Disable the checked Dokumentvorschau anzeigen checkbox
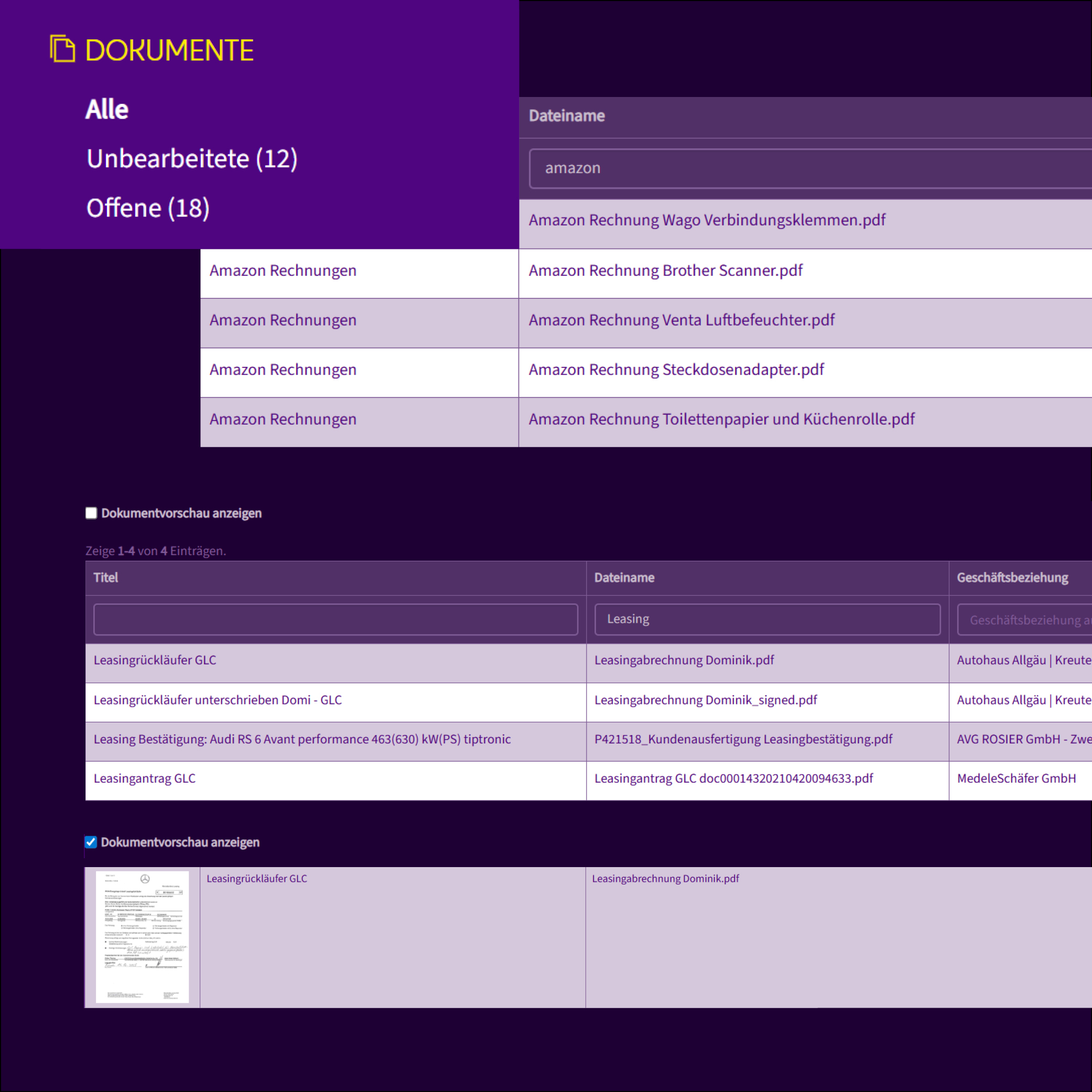 click(91, 842)
